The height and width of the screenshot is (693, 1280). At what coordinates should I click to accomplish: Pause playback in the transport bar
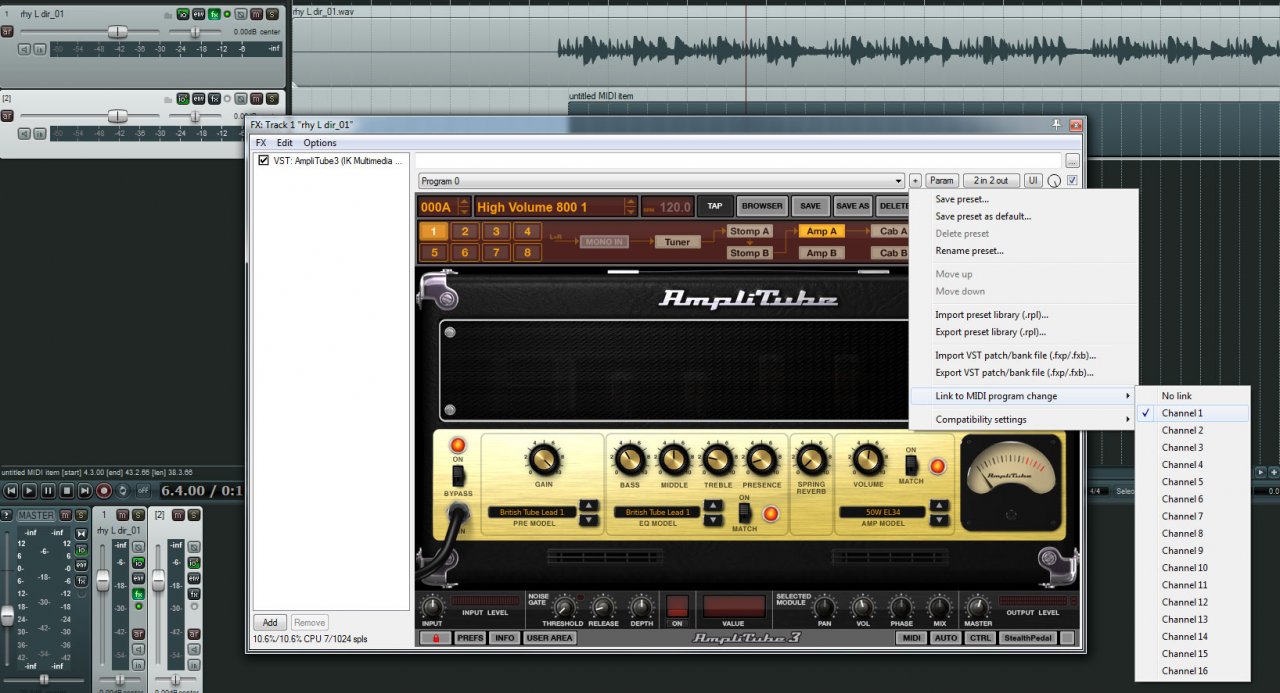pos(48,491)
